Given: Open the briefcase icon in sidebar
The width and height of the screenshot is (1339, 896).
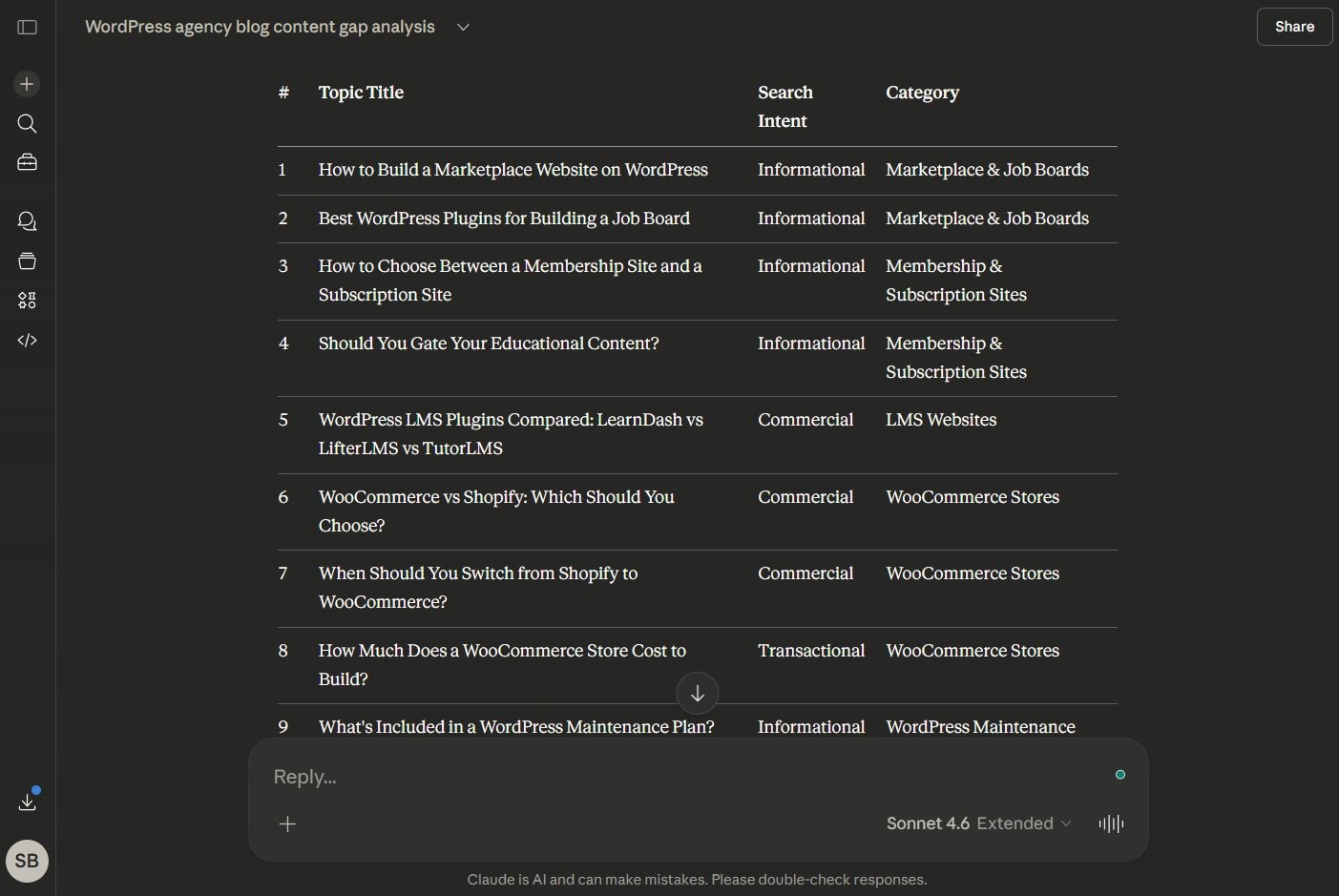Looking at the screenshot, I should pyautogui.click(x=27, y=162).
